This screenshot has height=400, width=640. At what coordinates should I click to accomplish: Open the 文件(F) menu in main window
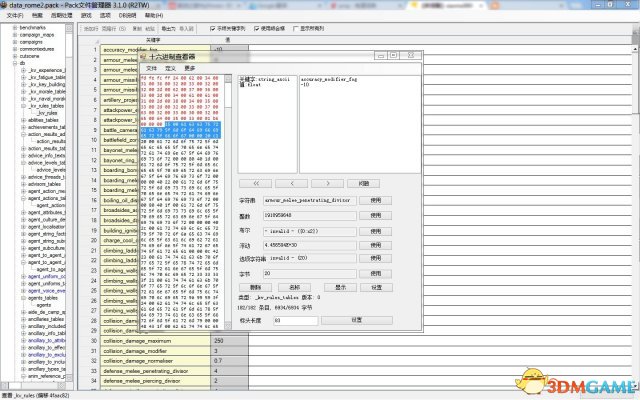14,15
